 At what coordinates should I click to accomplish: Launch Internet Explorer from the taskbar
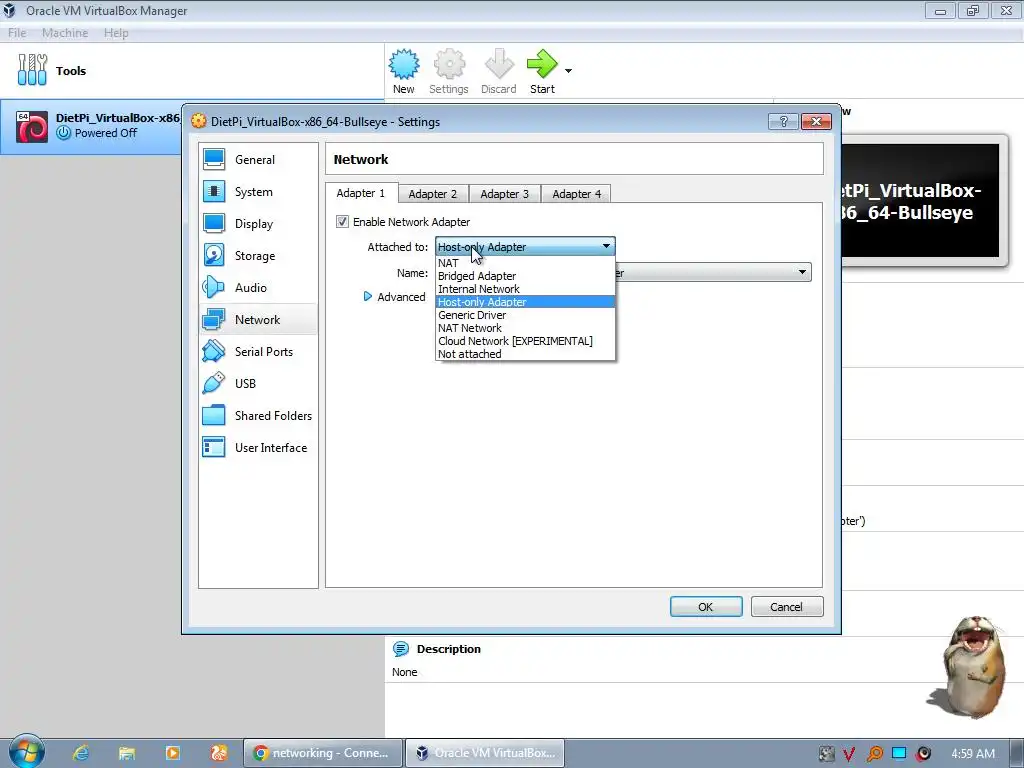click(x=81, y=753)
